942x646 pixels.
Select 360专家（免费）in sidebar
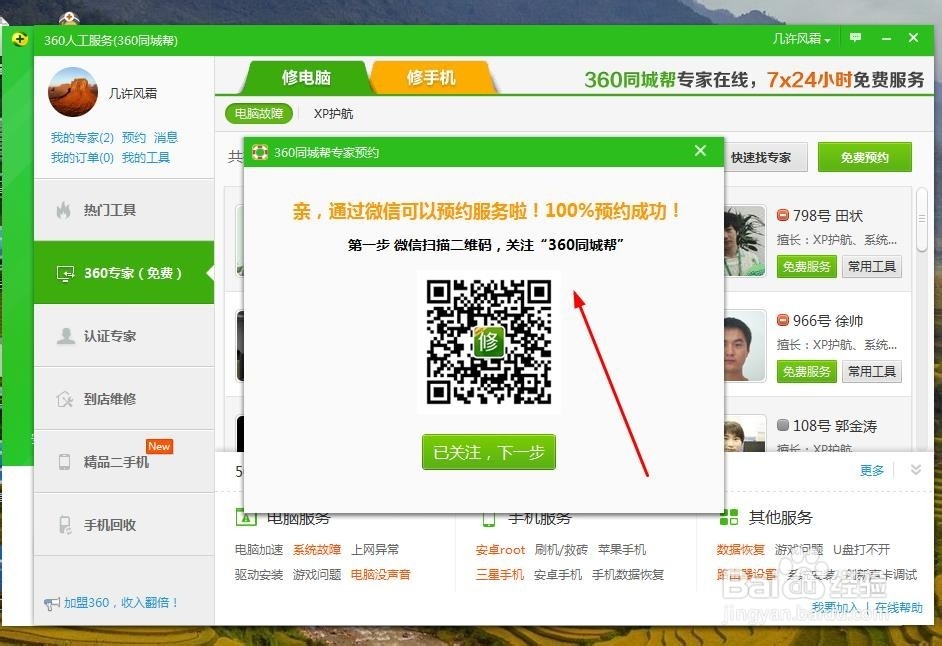[124, 273]
